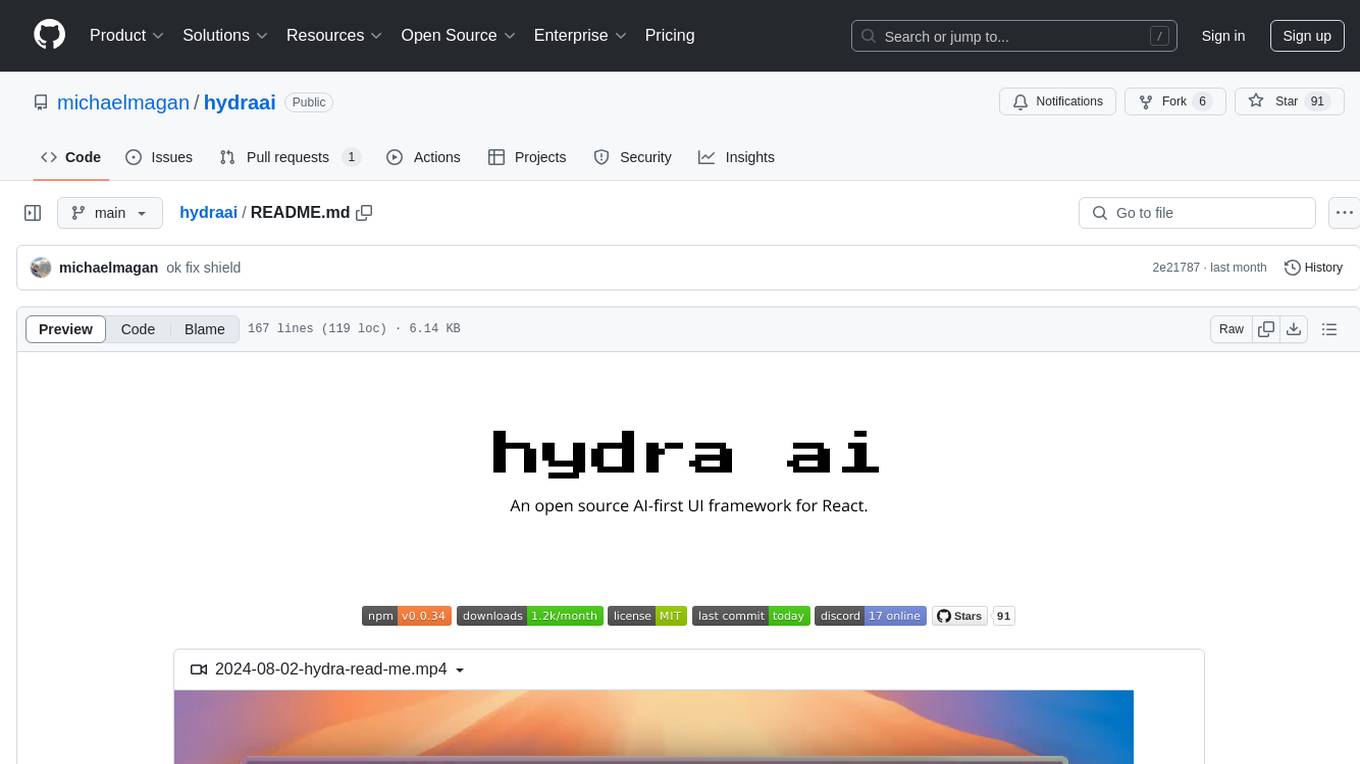Screen dimensions: 1360x764
Task: Open the 'ok fix shield' commit message
Action: coord(203,267)
